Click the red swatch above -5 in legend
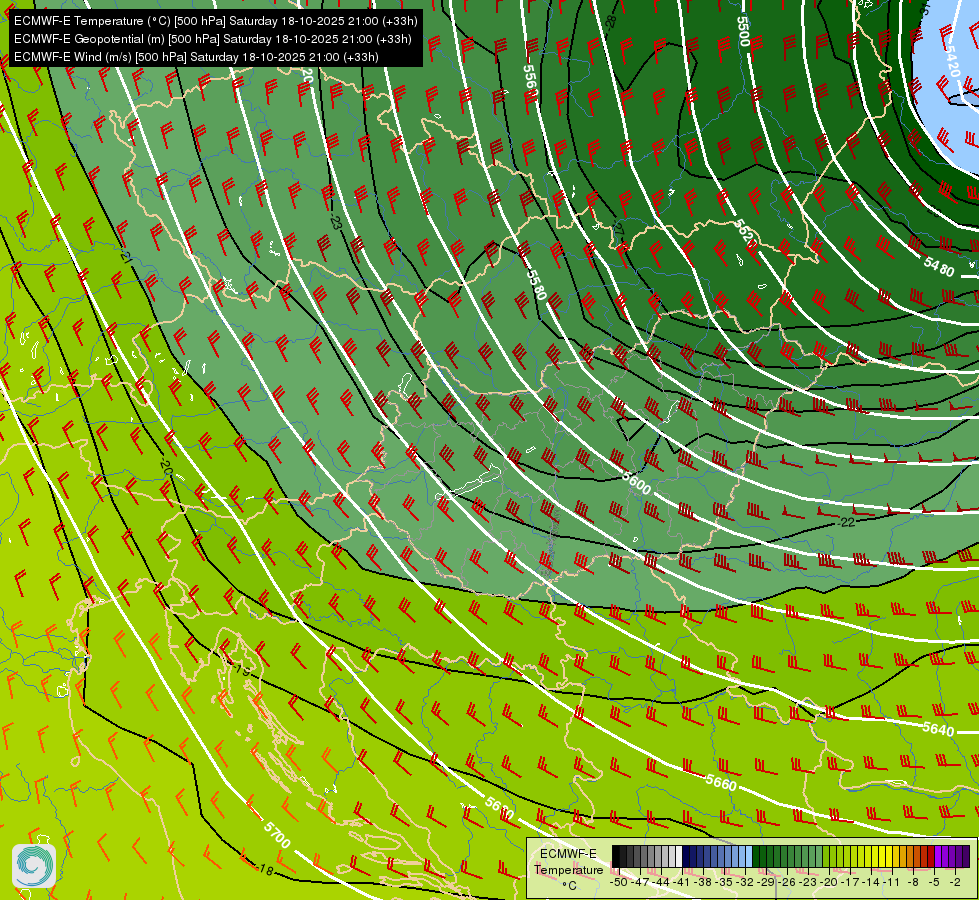This screenshot has width=979, height=900. tap(930, 856)
